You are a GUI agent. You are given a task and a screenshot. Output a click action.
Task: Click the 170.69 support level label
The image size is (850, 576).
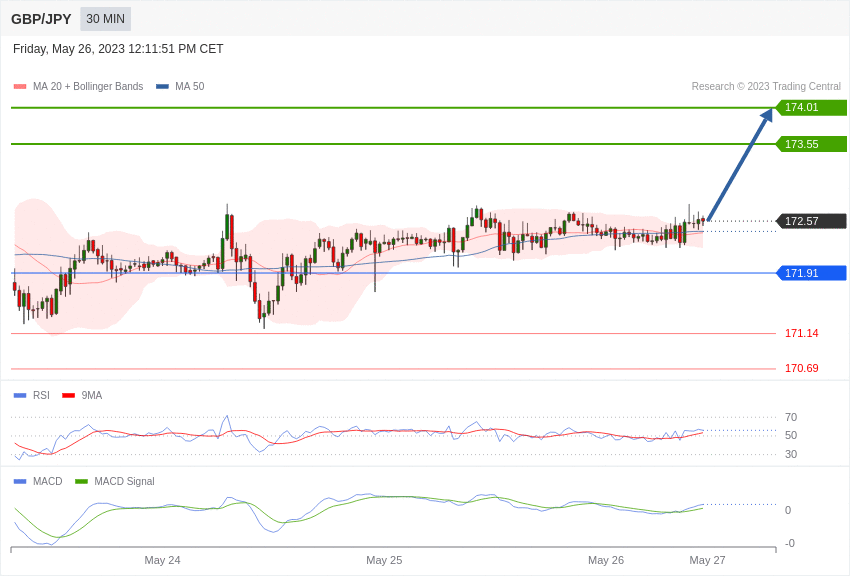[802, 368]
